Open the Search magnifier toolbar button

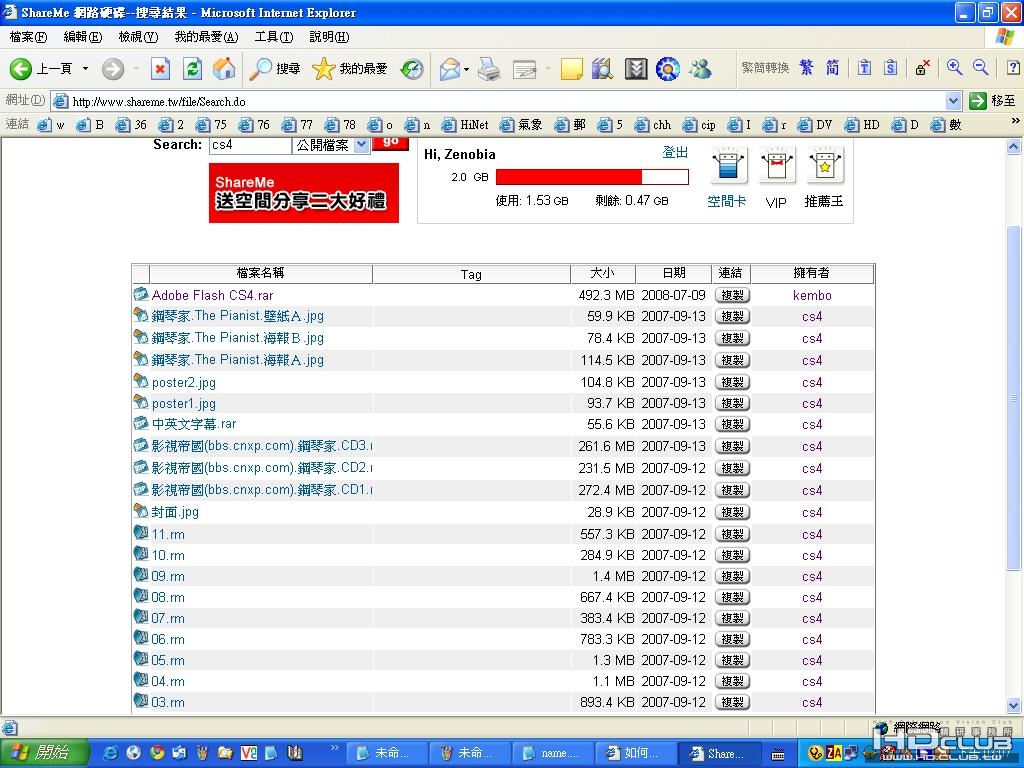point(274,69)
